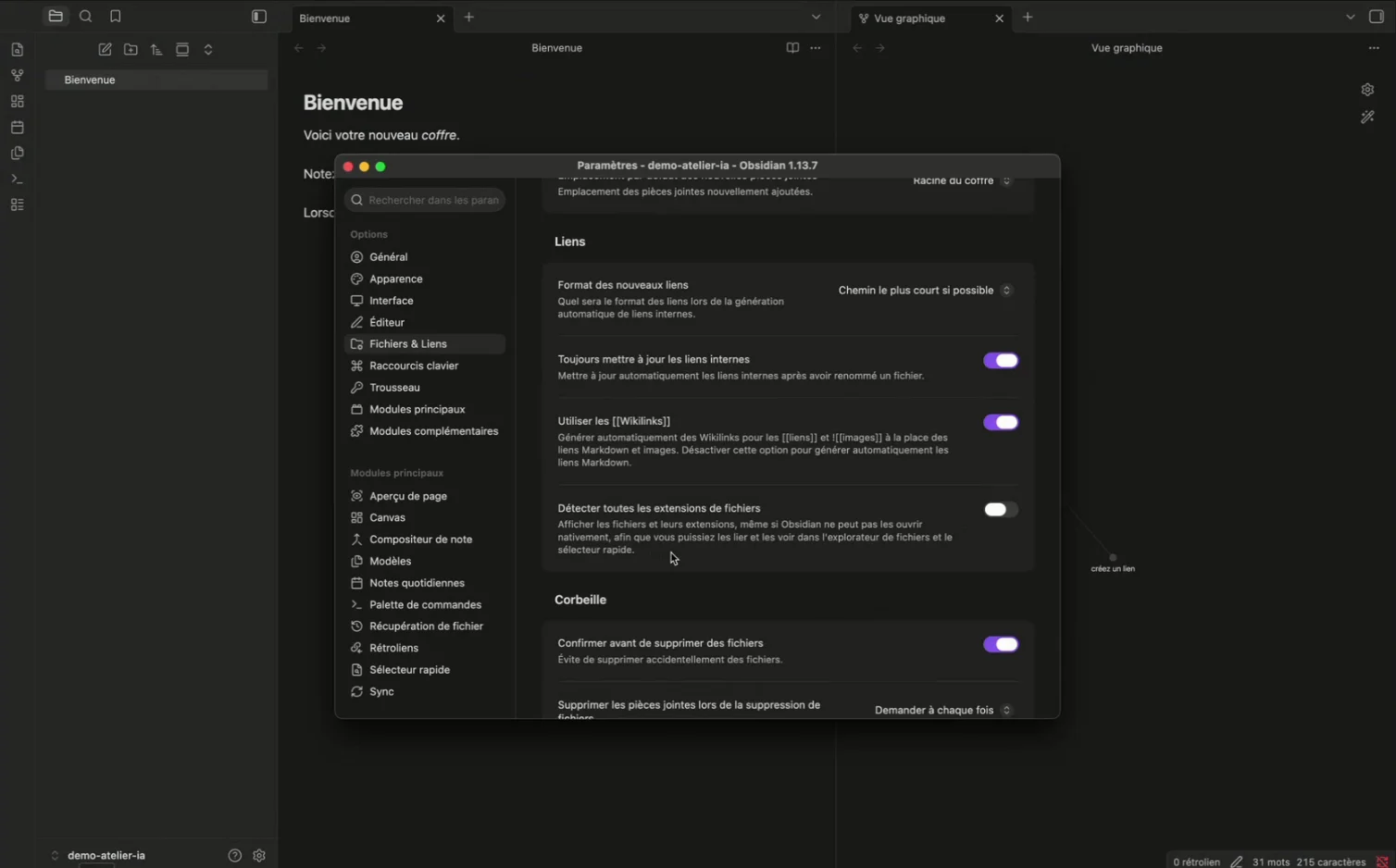
Task: Open Récupération de fichier plugin settings
Action: click(425, 626)
